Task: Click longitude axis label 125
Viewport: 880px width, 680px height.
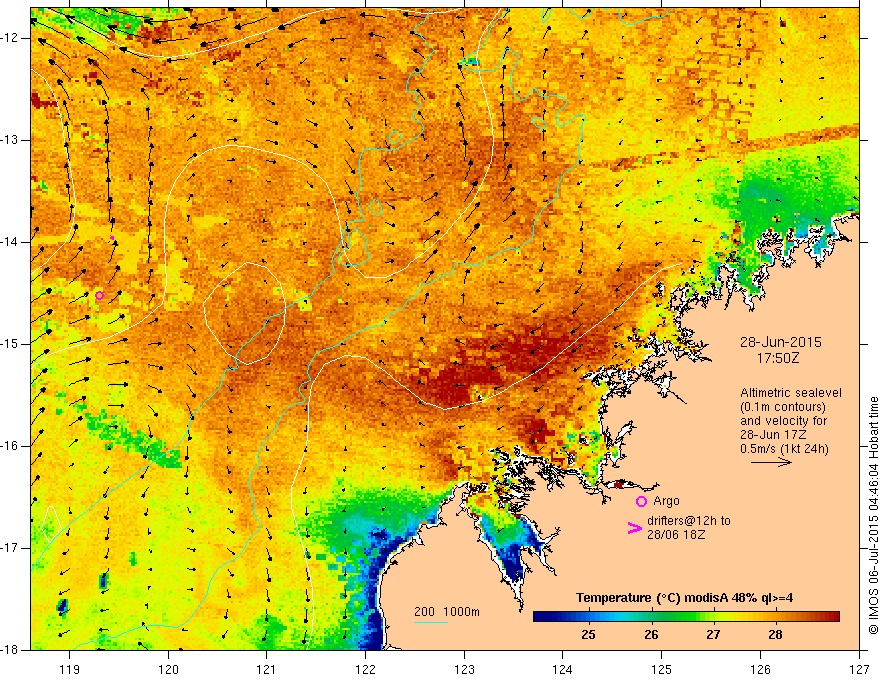Action: coord(662,669)
